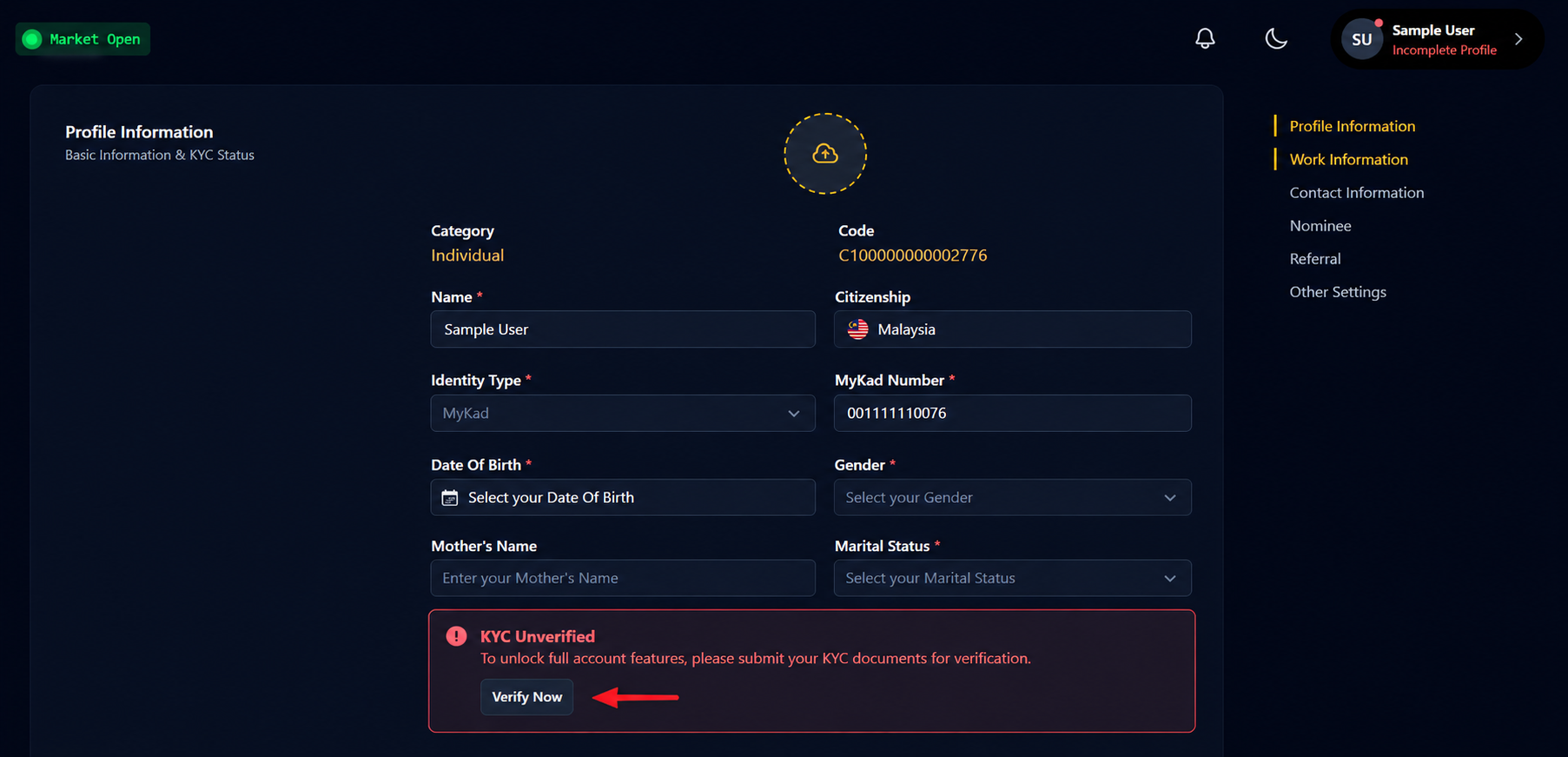Open Other Settings in side menu
The width and height of the screenshot is (1568, 757).
click(x=1337, y=291)
